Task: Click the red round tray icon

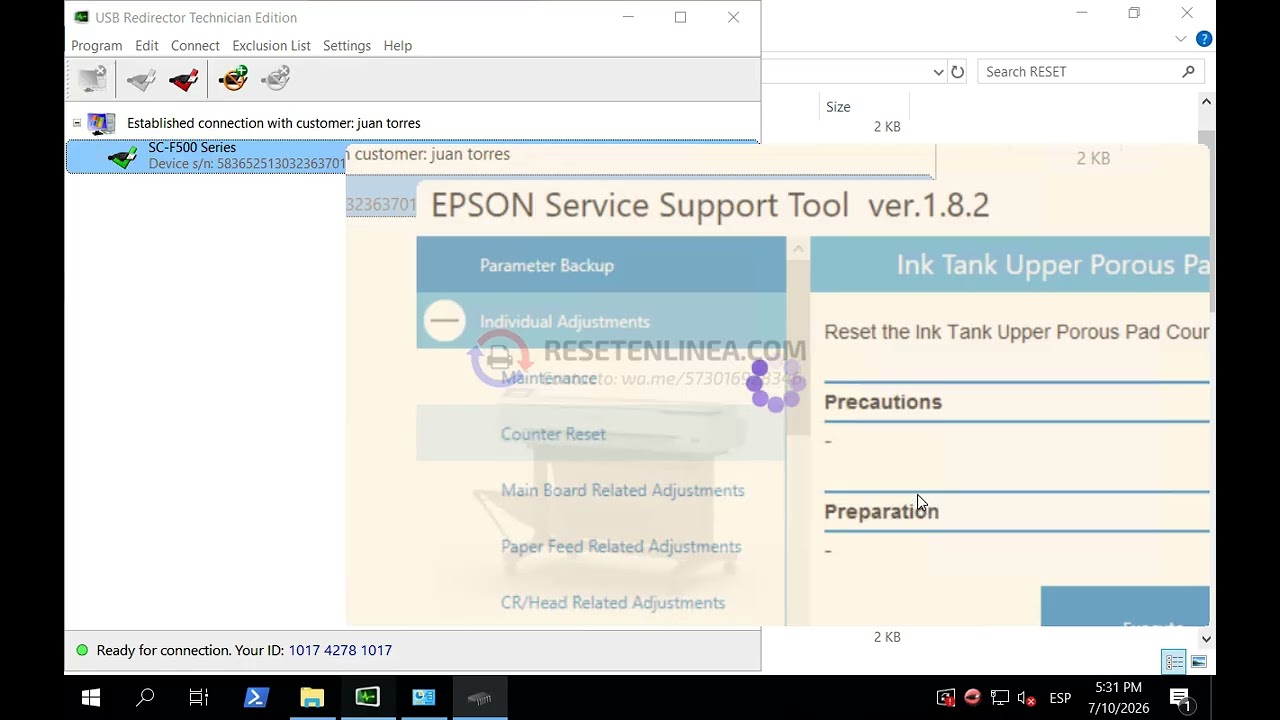Action: click(x=972, y=697)
